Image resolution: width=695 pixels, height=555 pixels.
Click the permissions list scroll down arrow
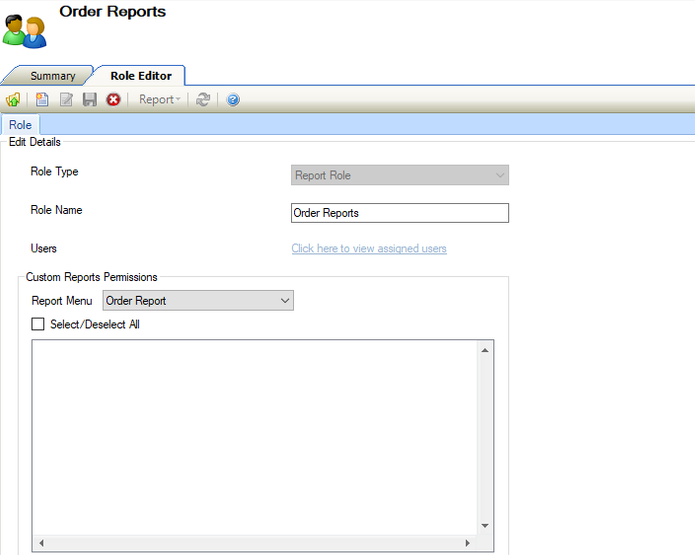tap(485, 526)
